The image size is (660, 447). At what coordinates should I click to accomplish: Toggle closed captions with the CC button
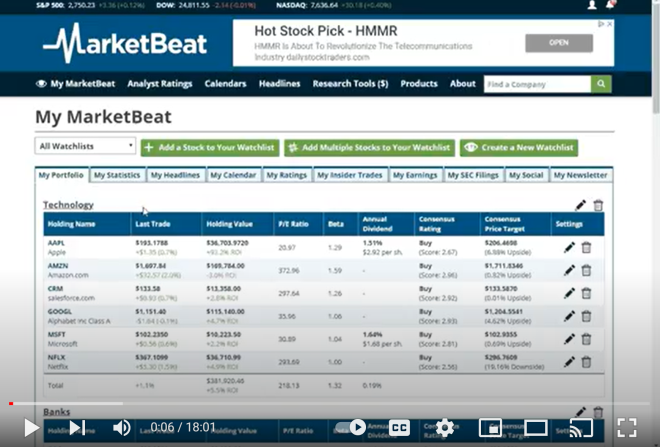coord(400,427)
